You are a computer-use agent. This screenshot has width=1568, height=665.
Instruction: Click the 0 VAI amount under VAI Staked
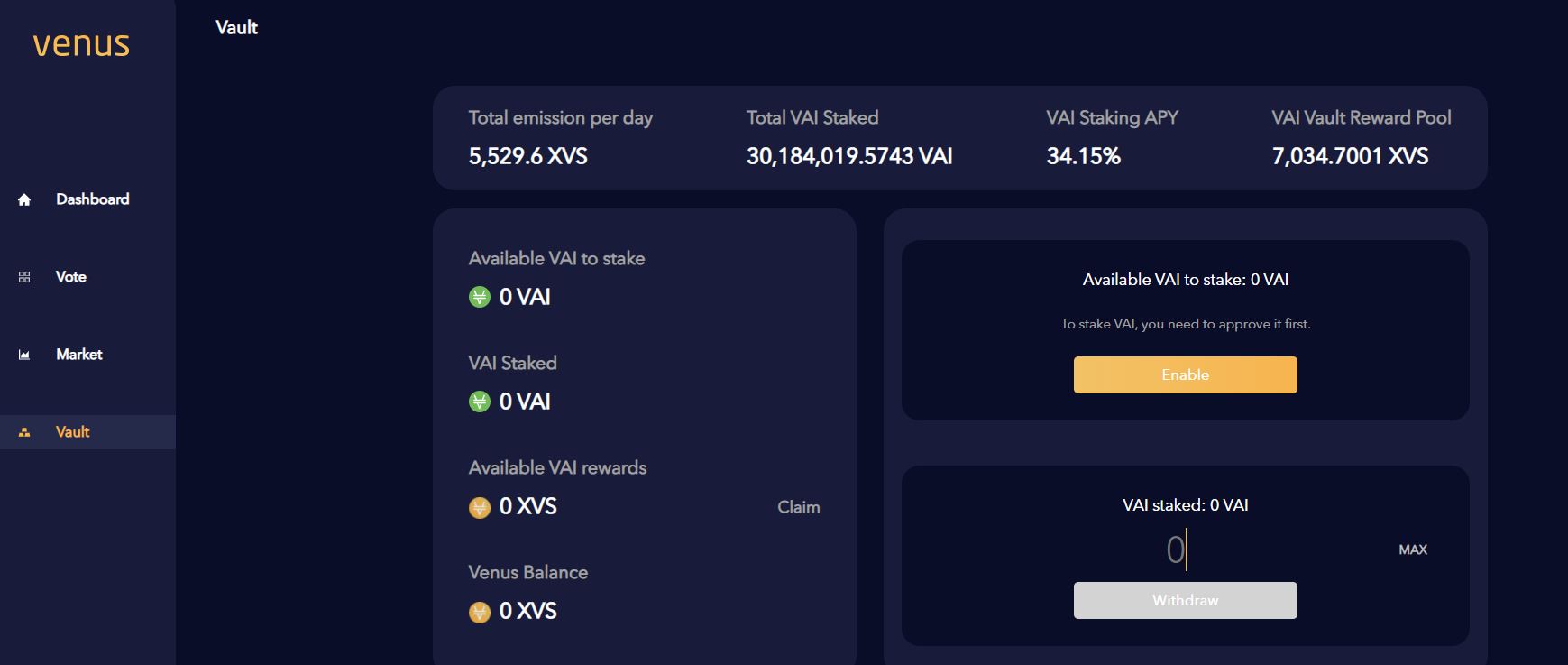click(x=525, y=402)
